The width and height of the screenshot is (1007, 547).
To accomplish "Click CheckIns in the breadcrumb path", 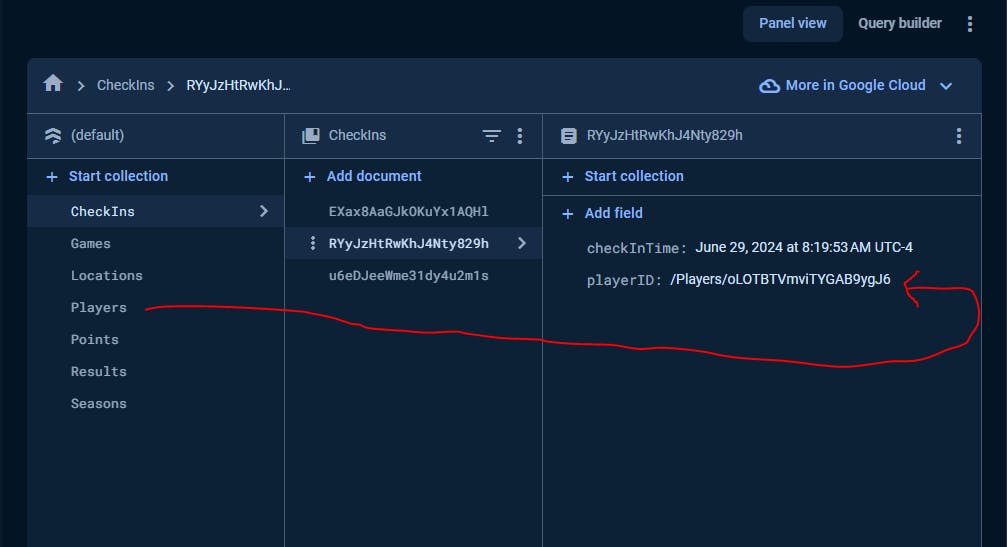I will coord(126,85).
